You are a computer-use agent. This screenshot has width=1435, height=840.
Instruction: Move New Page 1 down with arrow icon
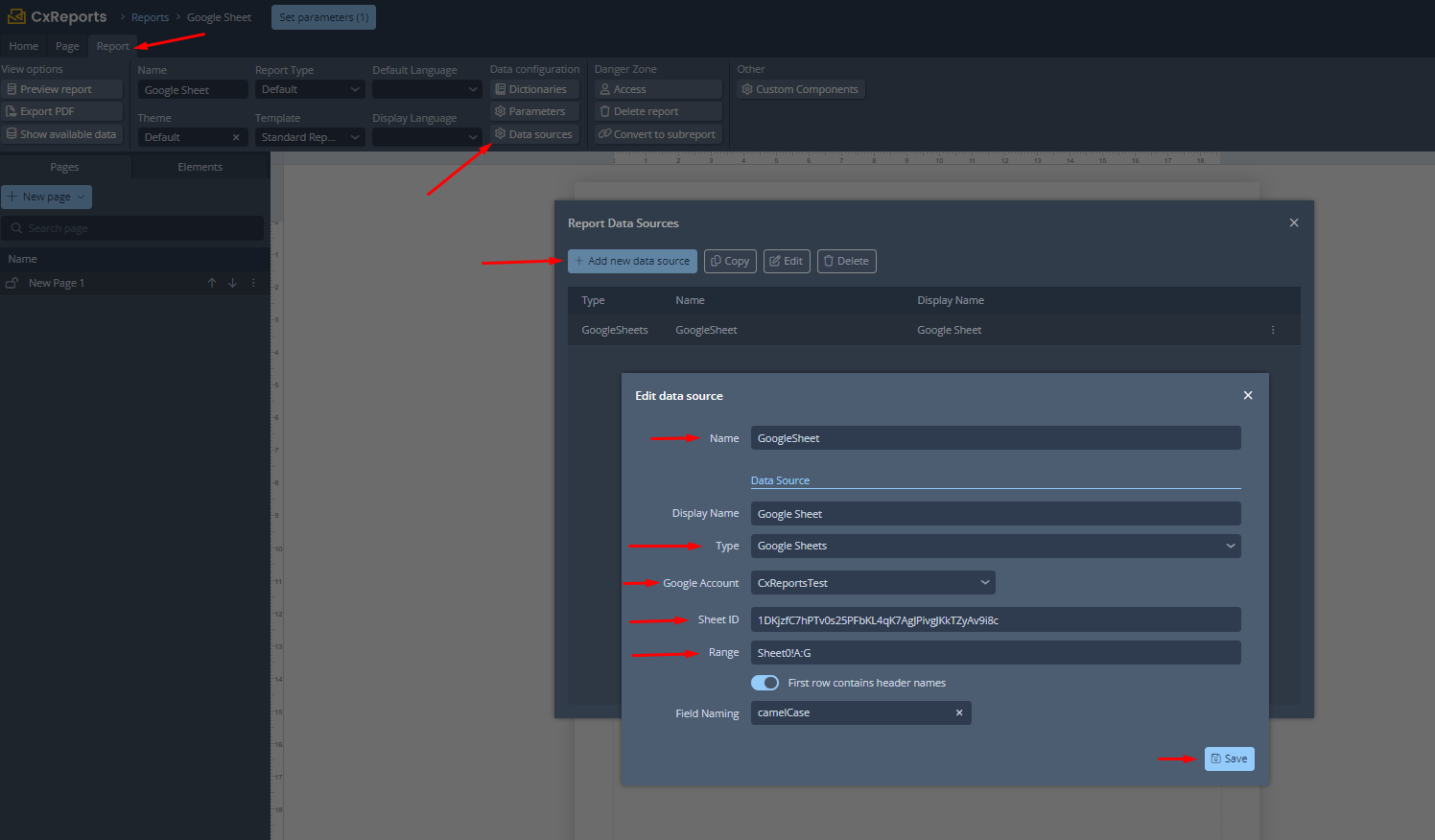tap(232, 283)
